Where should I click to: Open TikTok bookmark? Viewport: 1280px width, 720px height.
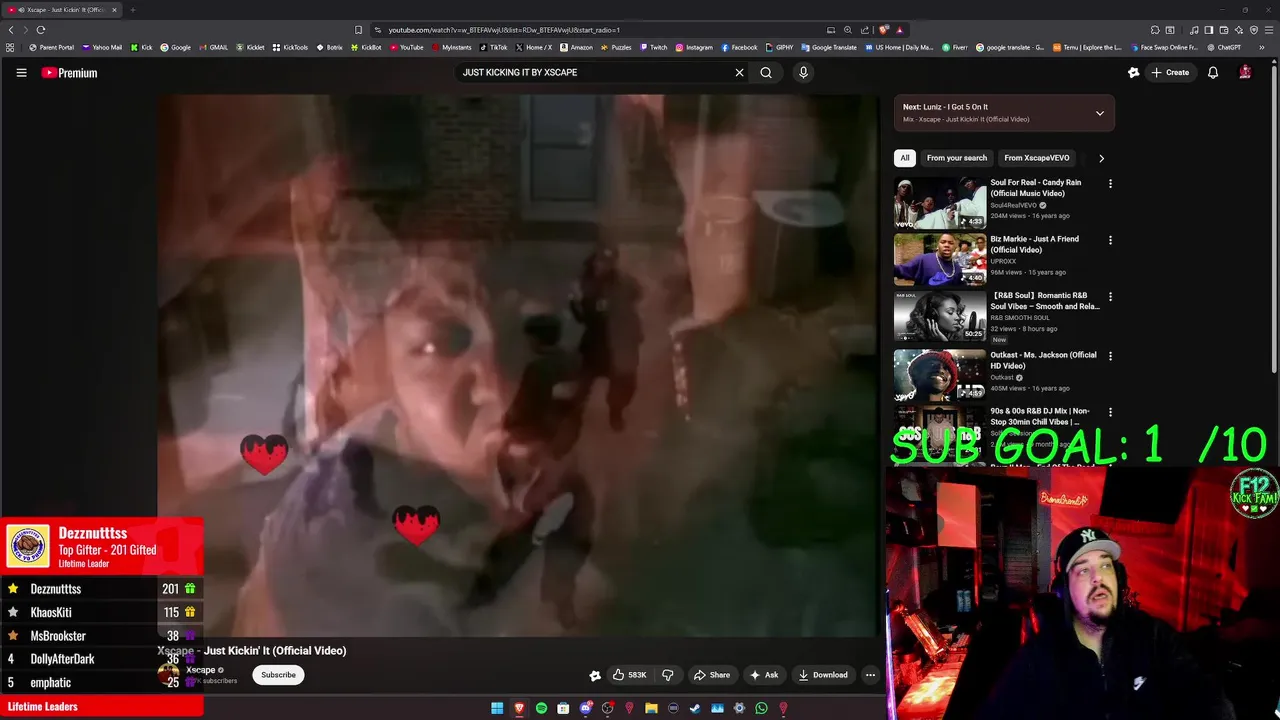pyautogui.click(x=494, y=47)
